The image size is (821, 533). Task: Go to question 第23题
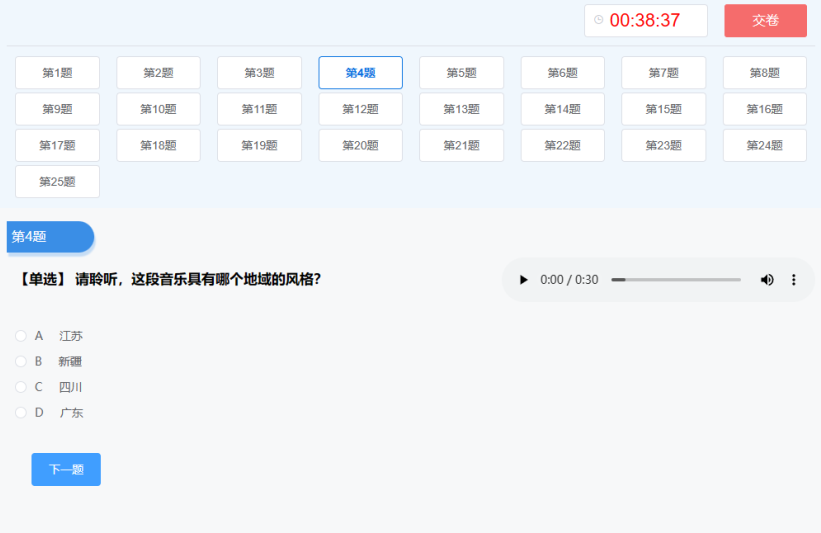pyautogui.click(x=663, y=145)
